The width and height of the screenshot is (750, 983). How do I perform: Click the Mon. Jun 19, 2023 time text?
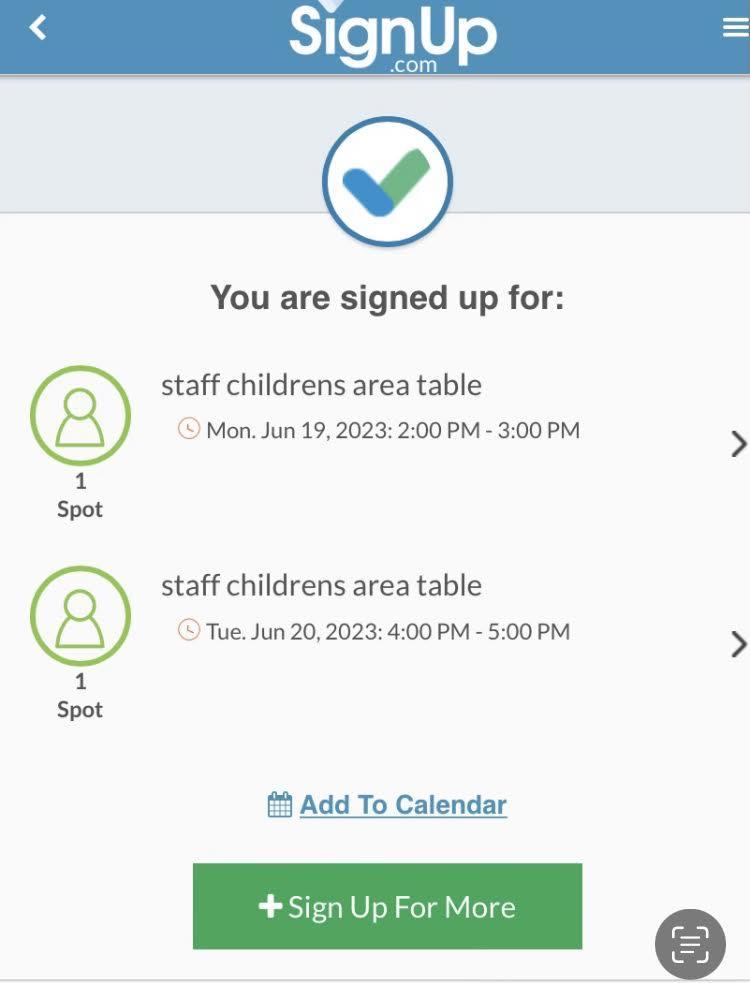(393, 431)
